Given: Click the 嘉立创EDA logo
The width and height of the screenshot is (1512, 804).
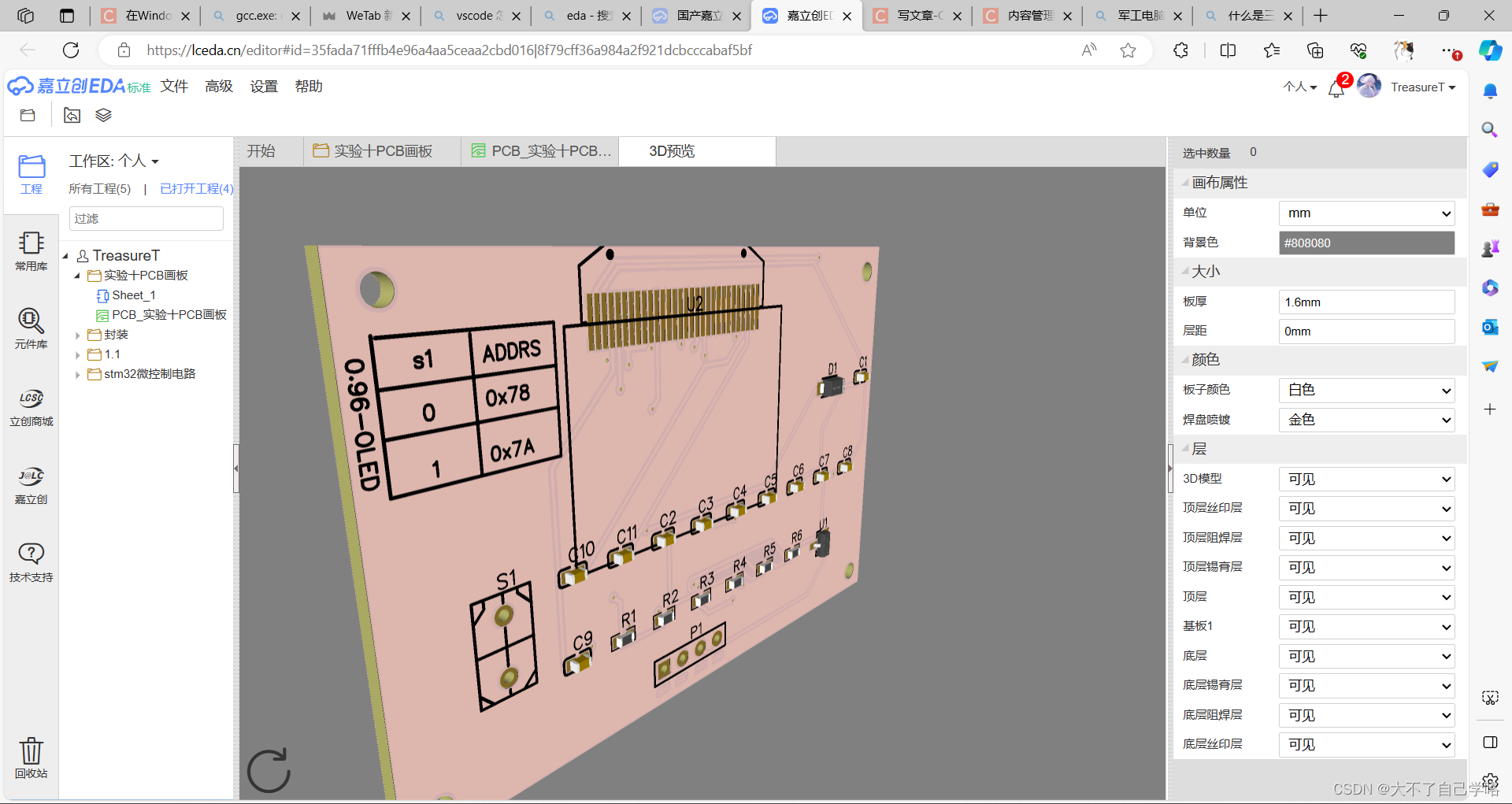Looking at the screenshot, I should 79,86.
